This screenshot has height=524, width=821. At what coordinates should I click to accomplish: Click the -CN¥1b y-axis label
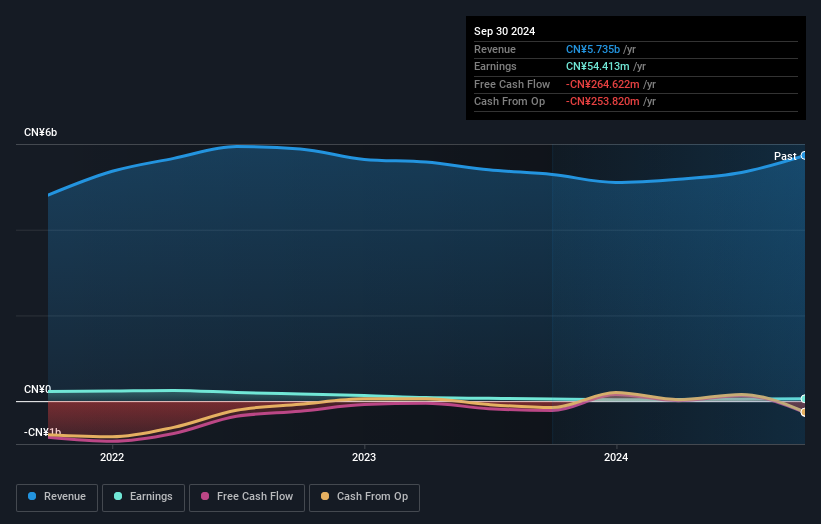click(x=42, y=432)
